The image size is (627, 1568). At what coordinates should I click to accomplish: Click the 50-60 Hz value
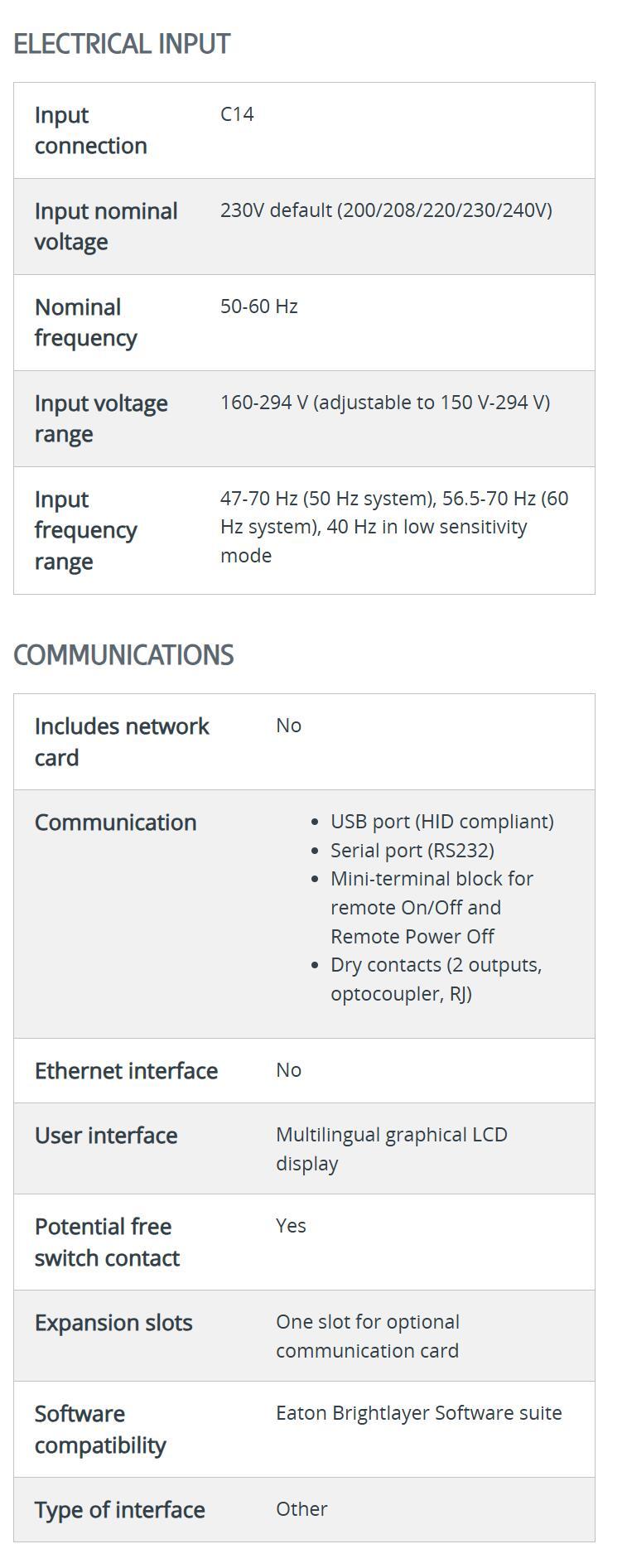coord(258,306)
